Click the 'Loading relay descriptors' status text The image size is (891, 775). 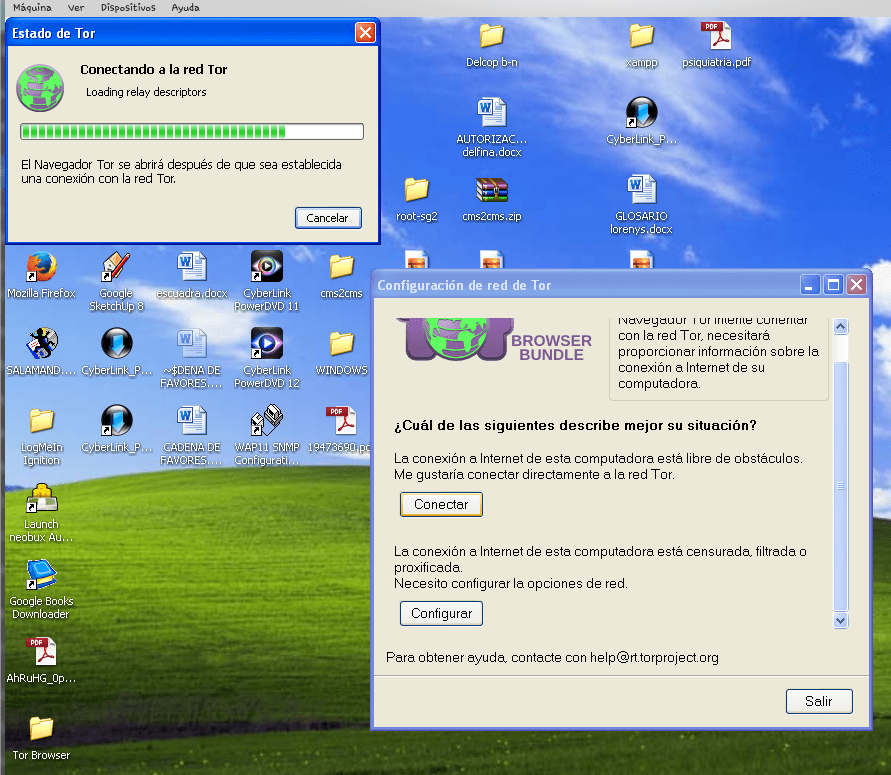click(146, 92)
